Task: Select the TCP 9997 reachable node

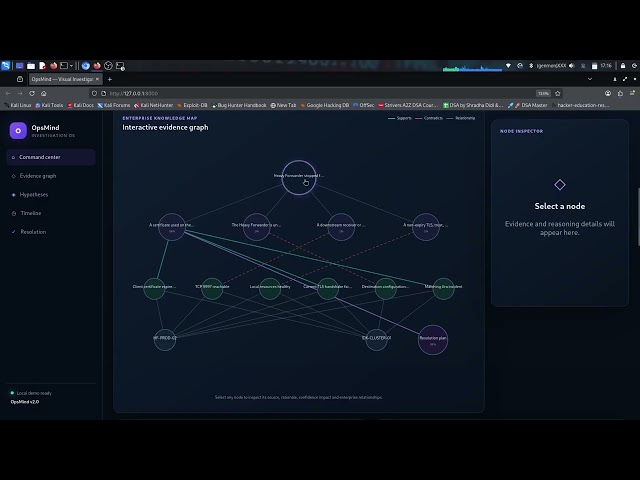Action: 212,289
